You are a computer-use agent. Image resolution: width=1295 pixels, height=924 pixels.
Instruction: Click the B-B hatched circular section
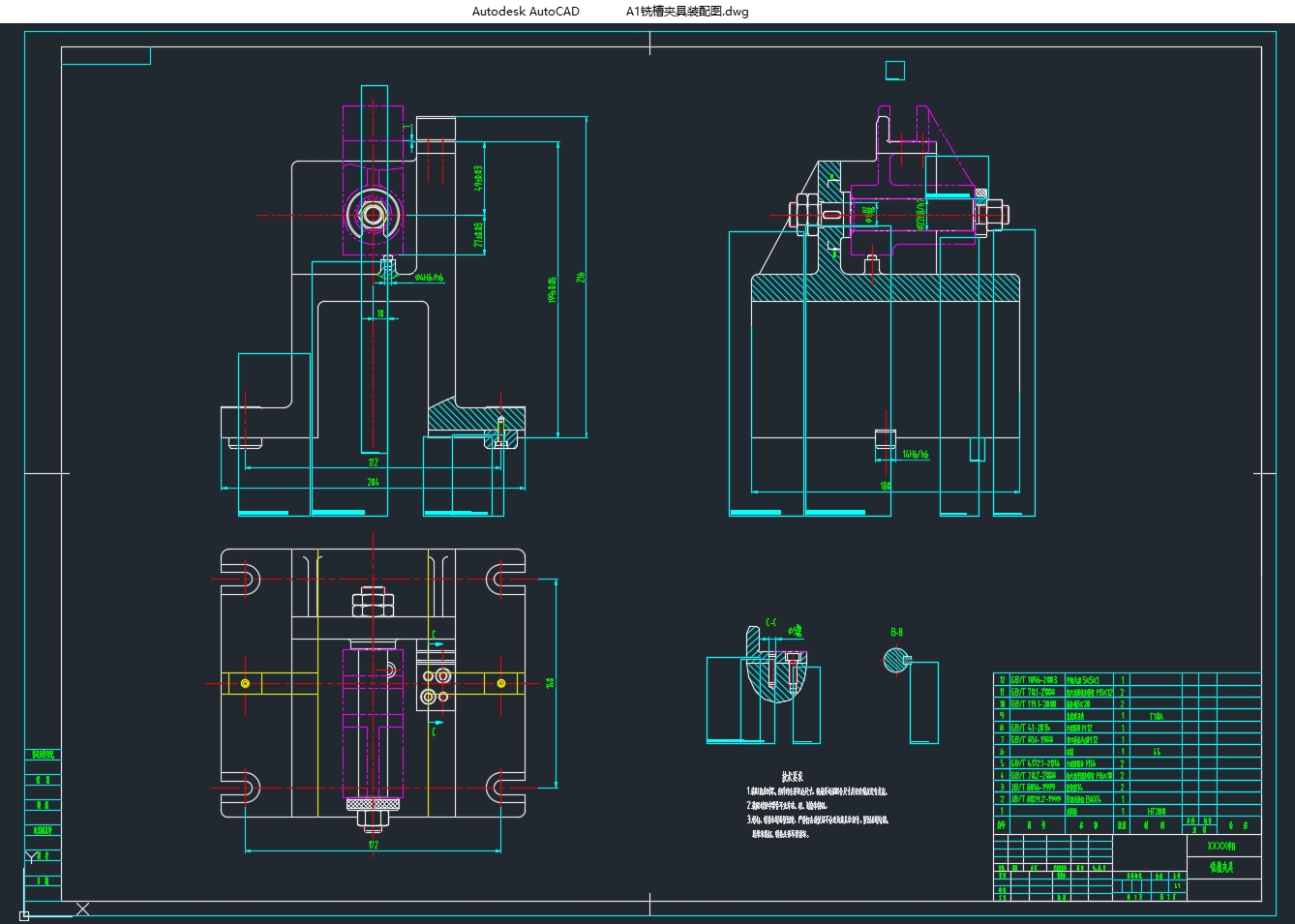896,661
